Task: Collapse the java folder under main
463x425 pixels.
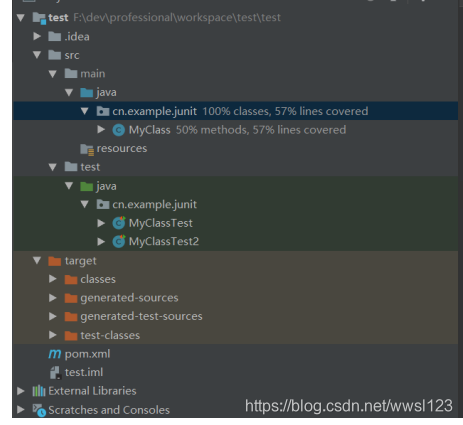Action: [69, 92]
